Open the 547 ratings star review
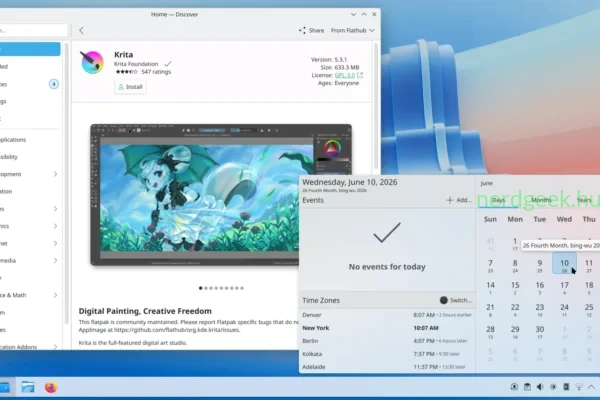The width and height of the screenshot is (600, 400). (x=143, y=72)
